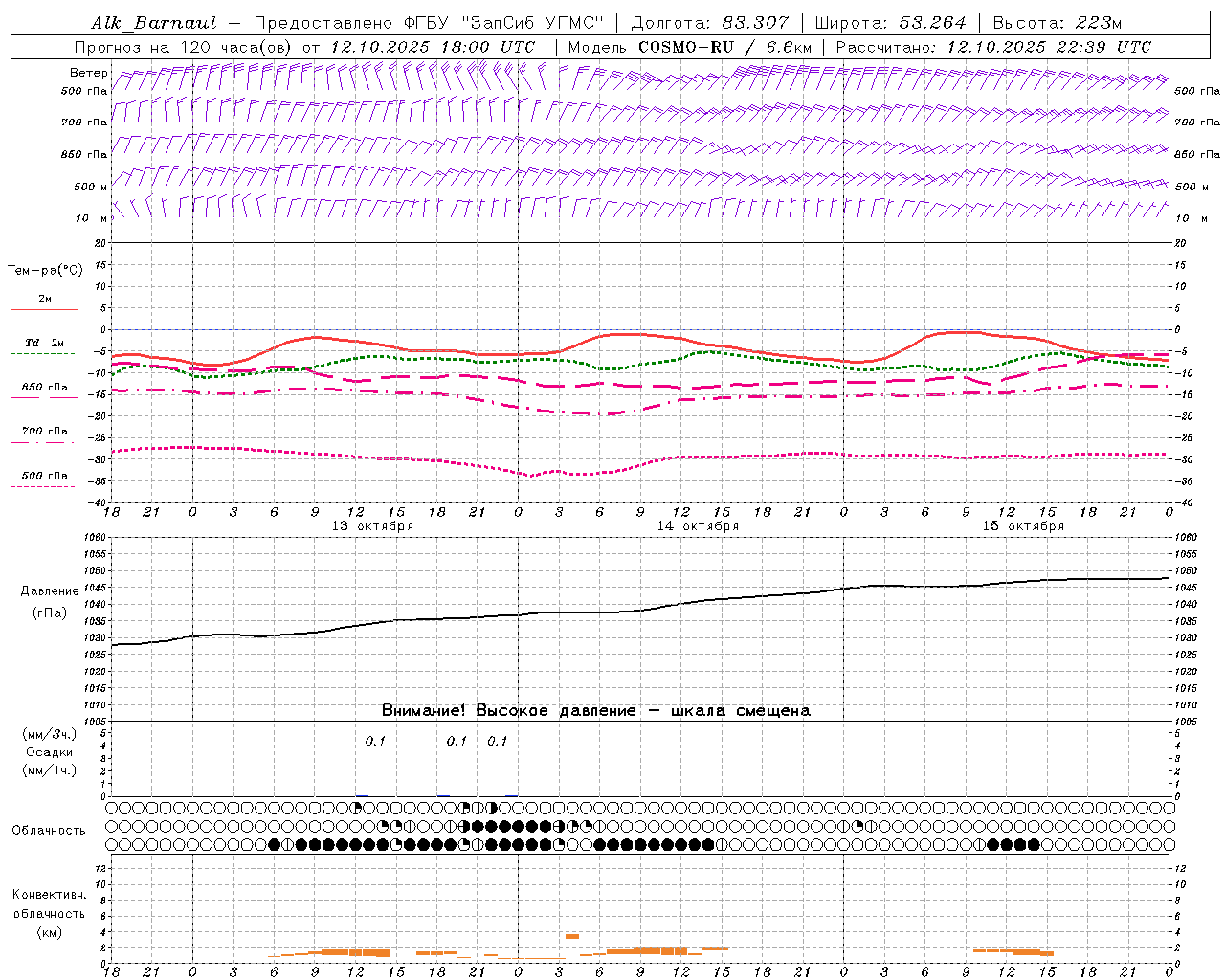Click the tallest isolated orange convective cloud bar
The width and height of the screenshot is (1225, 980).
[x=572, y=936]
